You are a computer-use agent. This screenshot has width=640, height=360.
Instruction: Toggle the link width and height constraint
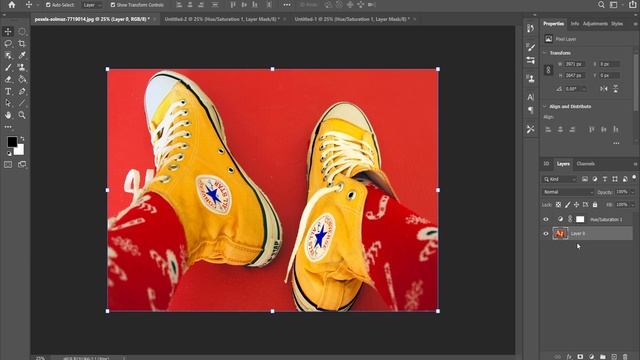pos(549,70)
